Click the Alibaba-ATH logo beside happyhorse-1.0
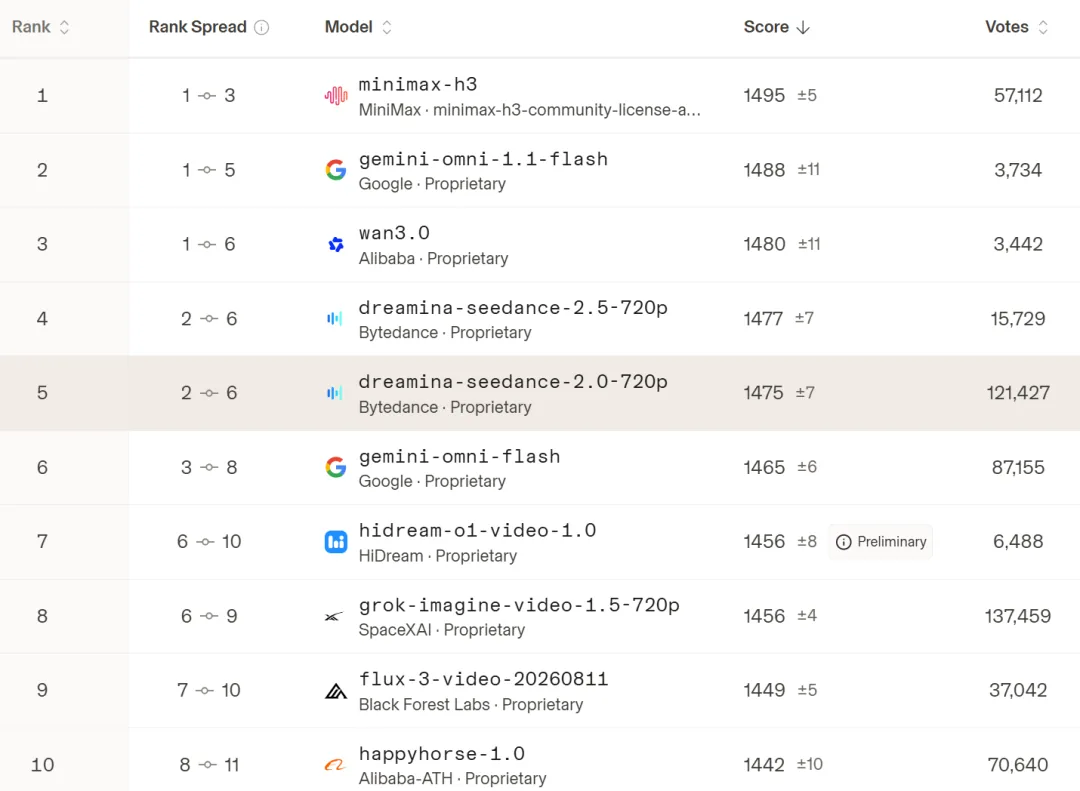The width and height of the screenshot is (1080, 791). click(x=335, y=765)
